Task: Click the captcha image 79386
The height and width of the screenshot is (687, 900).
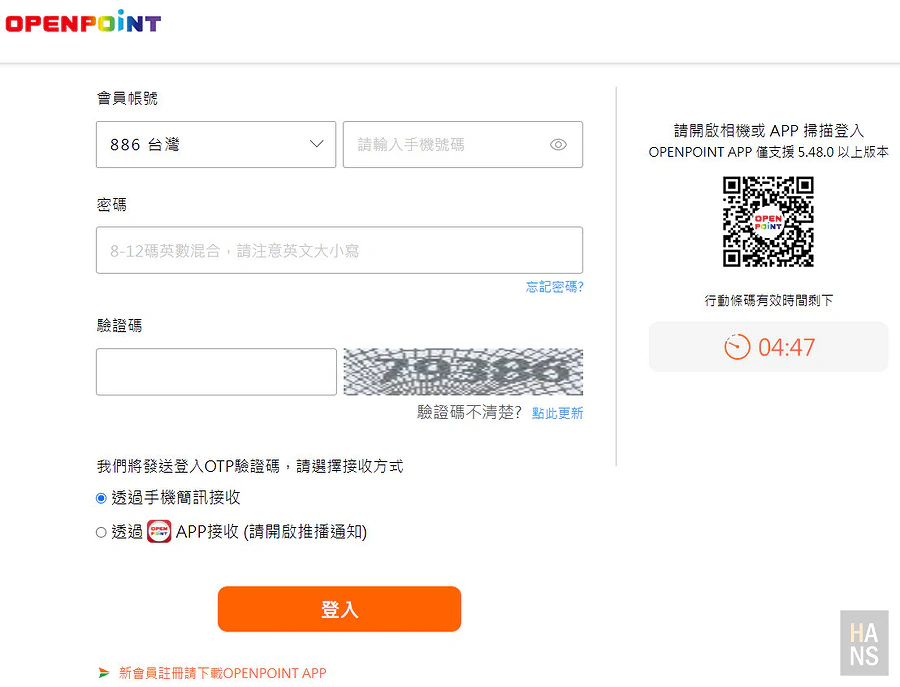Action: pos(463,372)
